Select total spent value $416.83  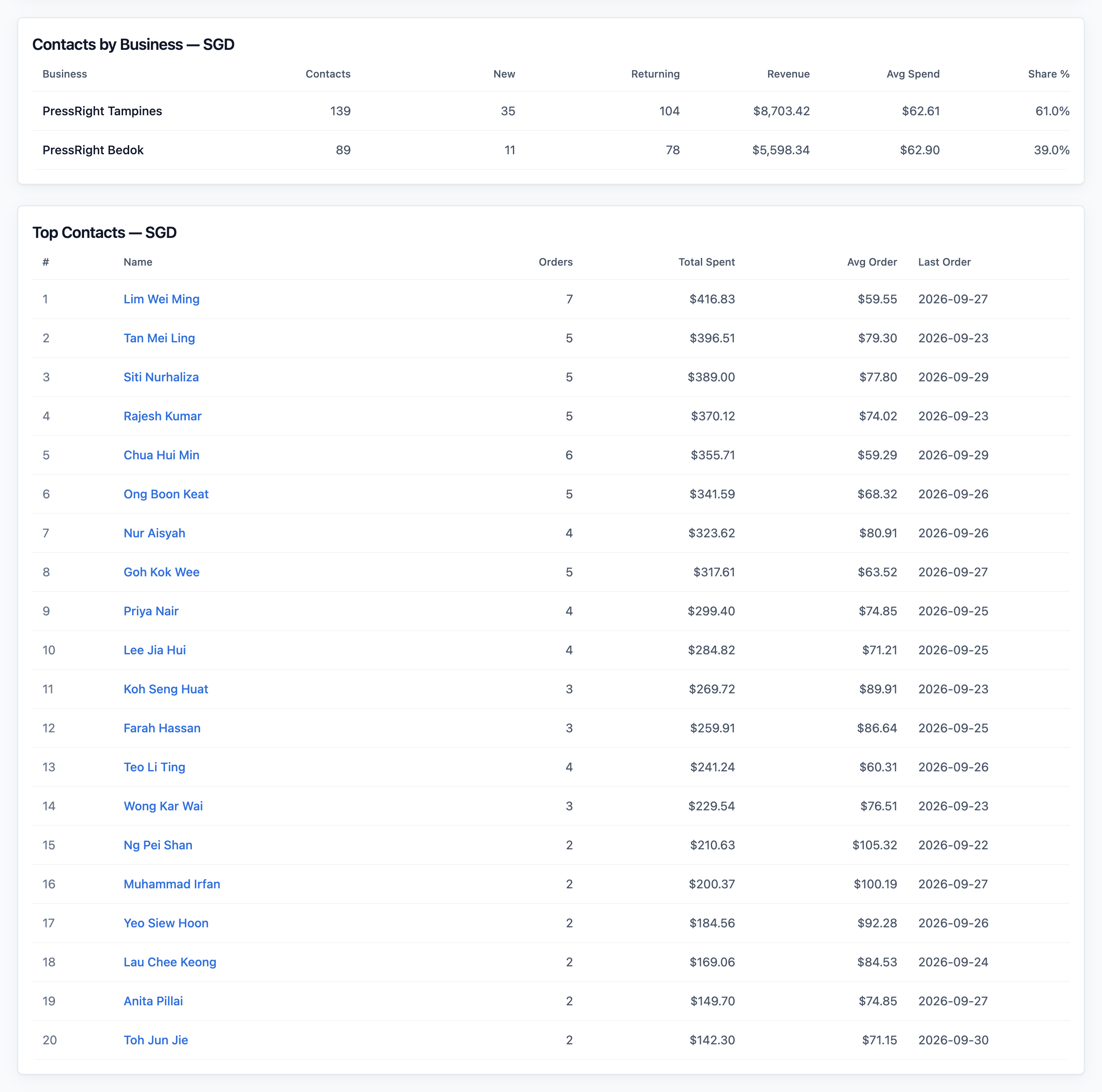click(712, 299)
